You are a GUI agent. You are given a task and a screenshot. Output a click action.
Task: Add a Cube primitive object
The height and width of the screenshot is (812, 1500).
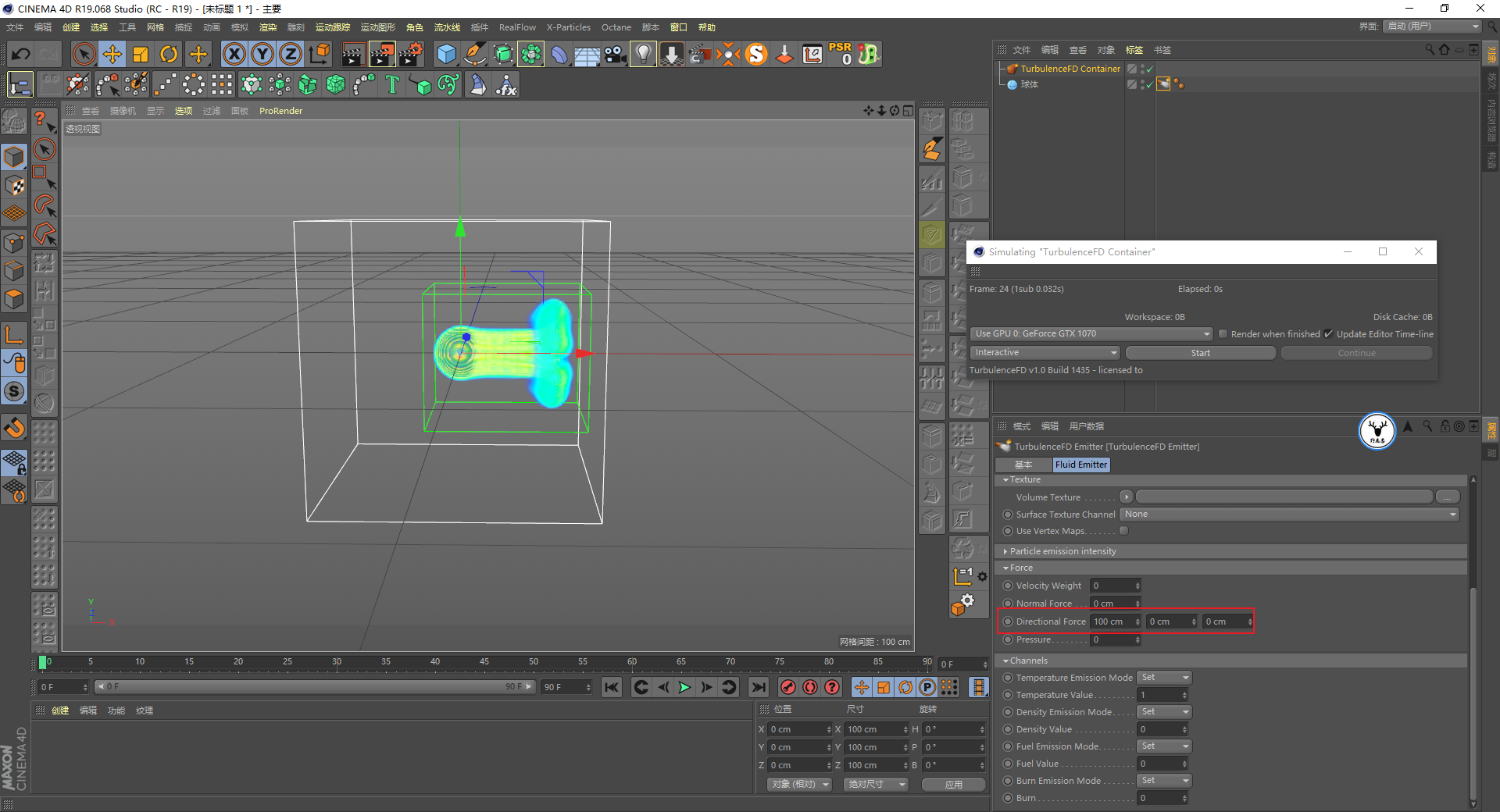[x=446, y=54]
